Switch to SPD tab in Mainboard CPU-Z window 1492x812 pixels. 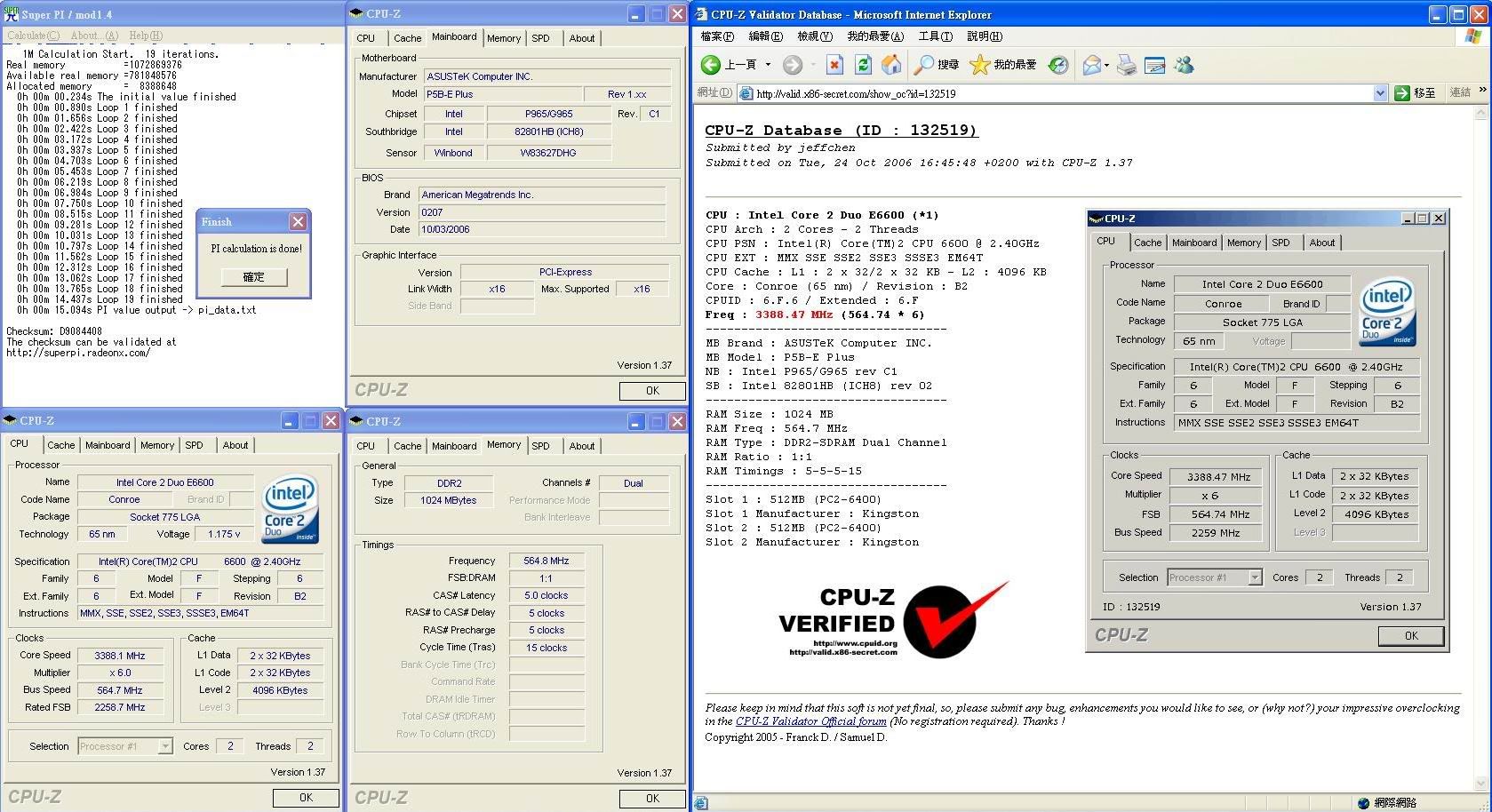[541, 38]
